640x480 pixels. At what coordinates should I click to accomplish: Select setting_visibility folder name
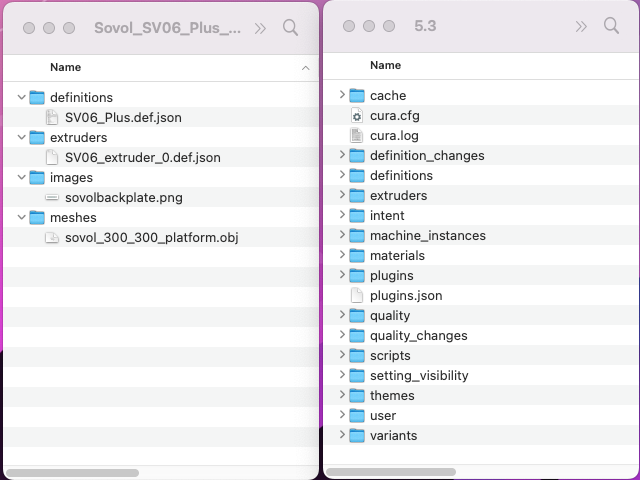coord(419,376)
